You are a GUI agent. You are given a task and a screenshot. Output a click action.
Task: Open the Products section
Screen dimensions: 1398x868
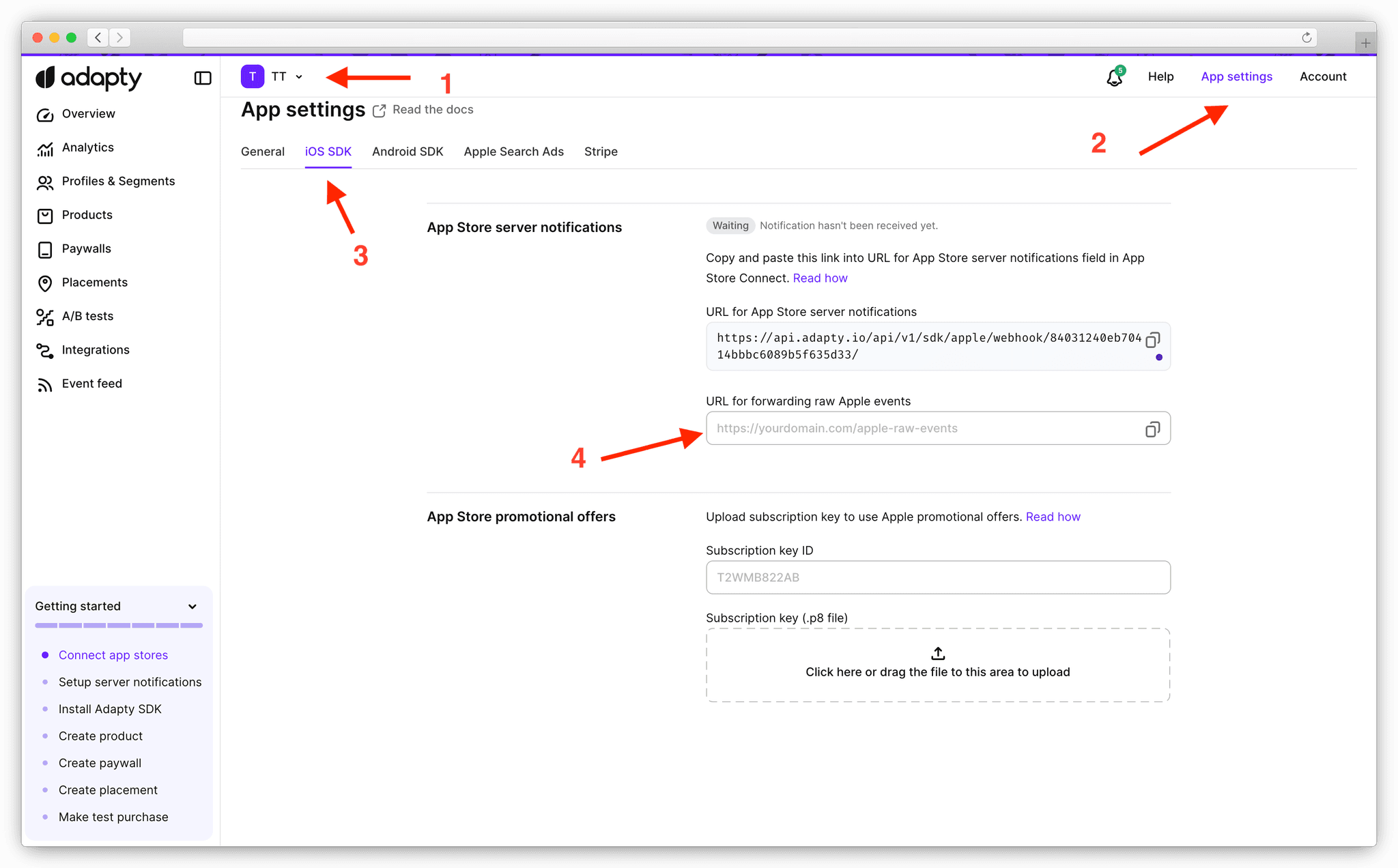pos(45,215)
